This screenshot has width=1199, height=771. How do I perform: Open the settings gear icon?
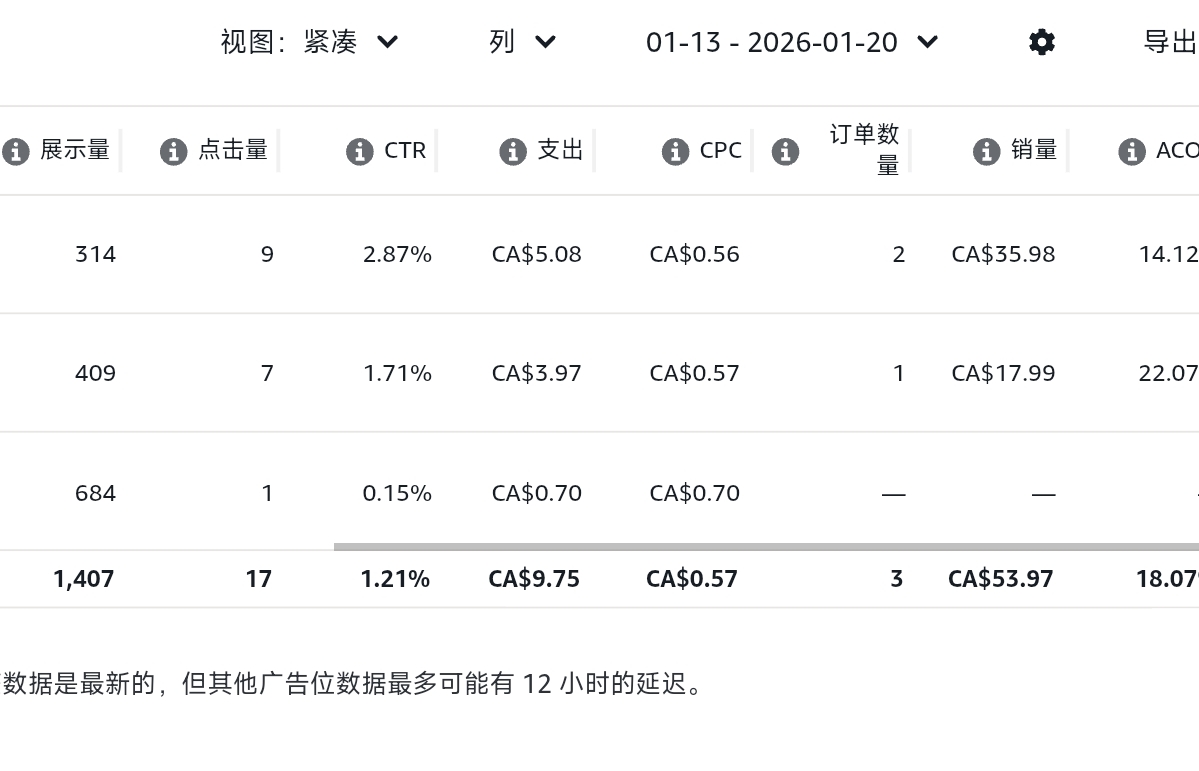click(1041, 42)
